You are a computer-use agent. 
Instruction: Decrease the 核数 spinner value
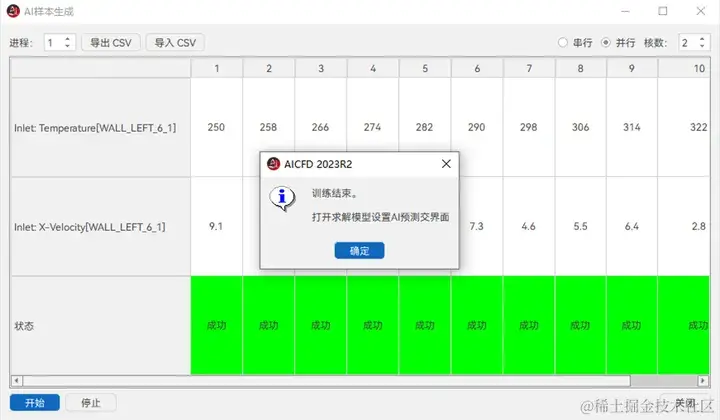pos(702,46)
